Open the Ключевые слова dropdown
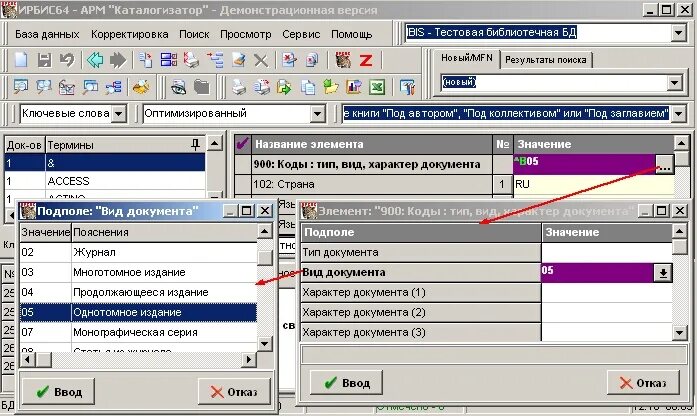697x416 pixels. pos(119,114)
